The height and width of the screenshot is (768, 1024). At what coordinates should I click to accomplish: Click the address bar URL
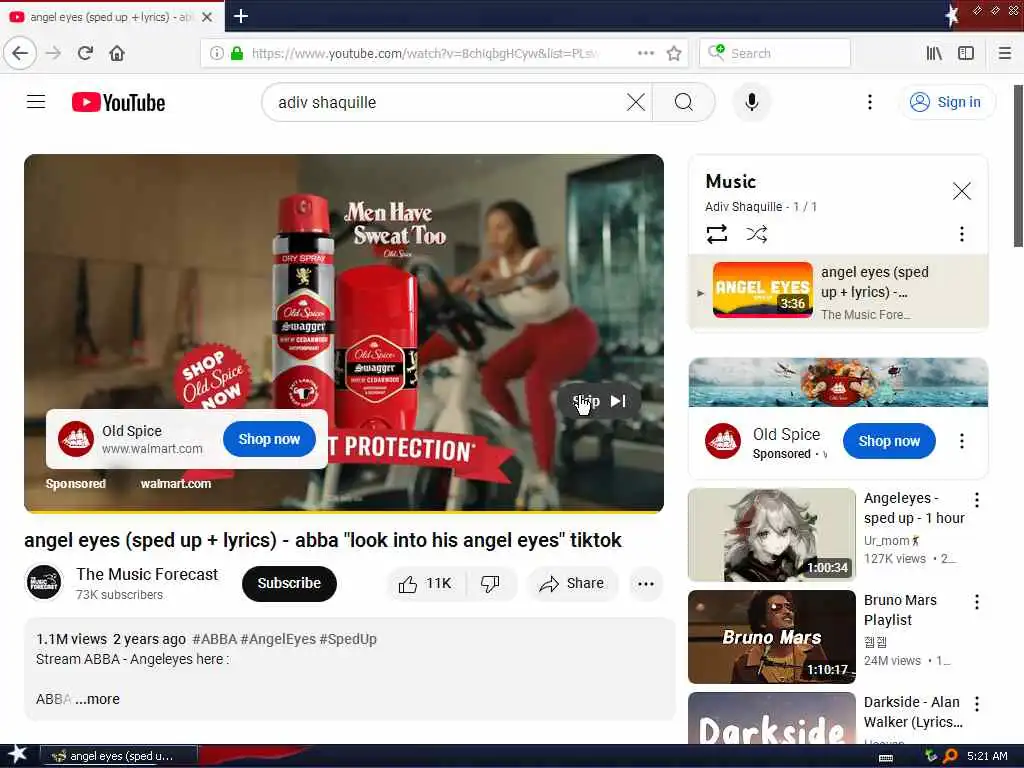coord(424,53)
